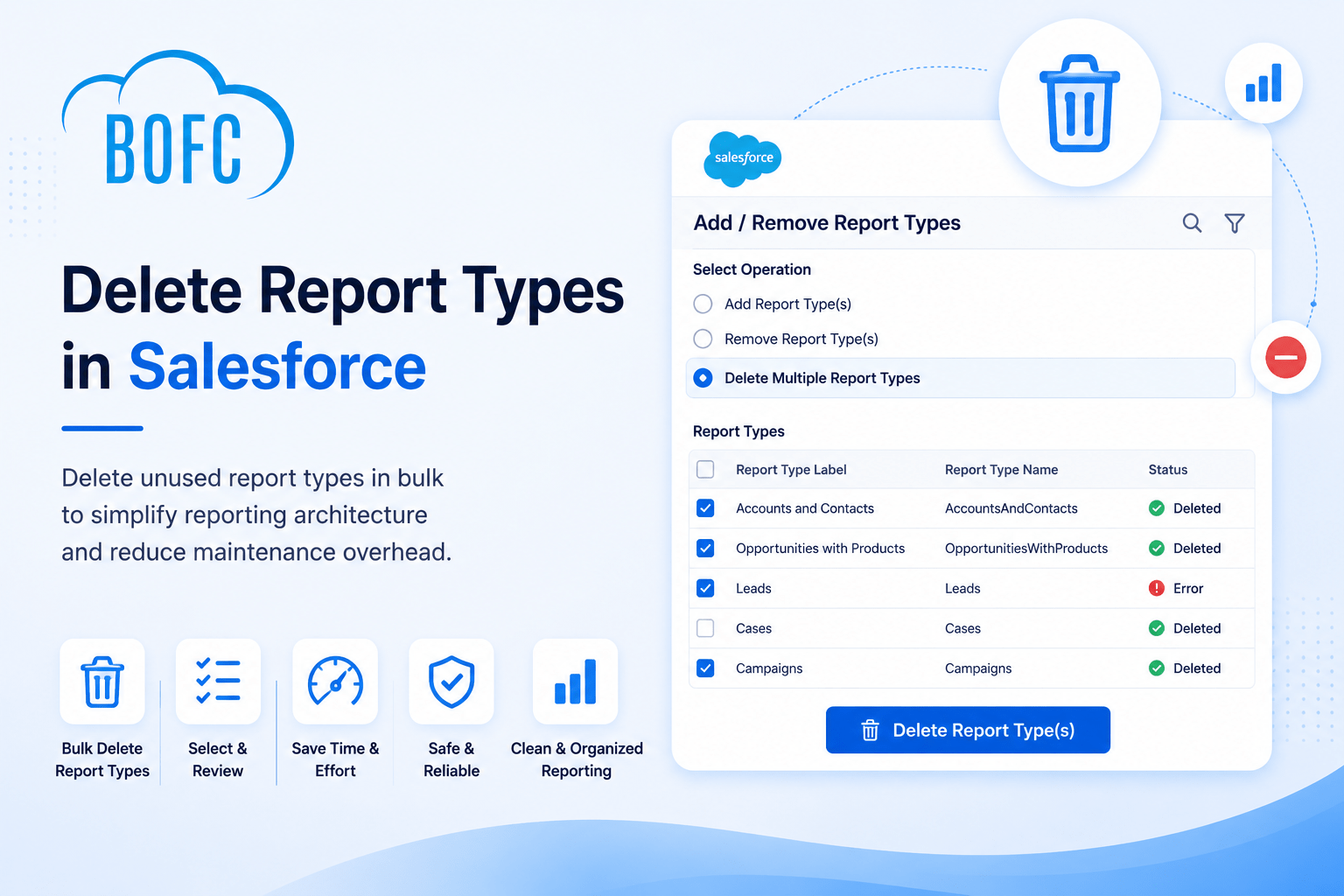Click green check status icon in Cases row

click(x=1157, y=628)
